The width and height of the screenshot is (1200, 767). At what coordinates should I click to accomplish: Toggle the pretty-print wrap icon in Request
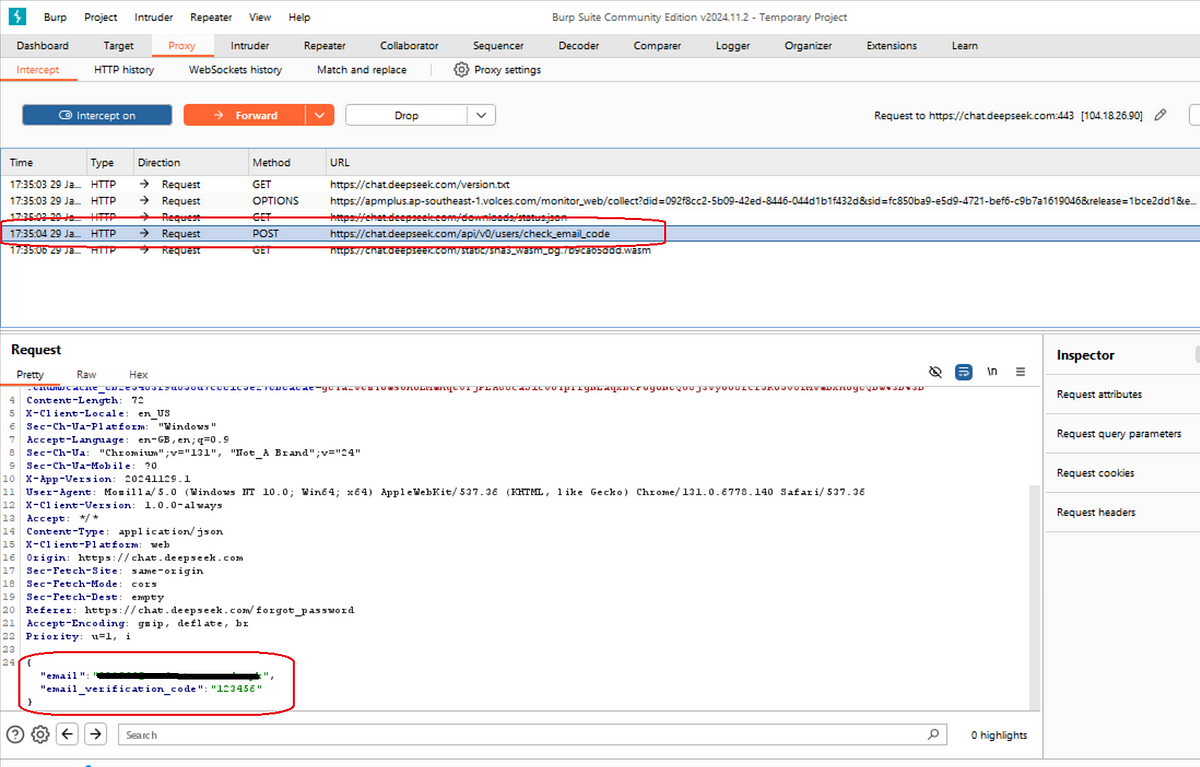964,371
